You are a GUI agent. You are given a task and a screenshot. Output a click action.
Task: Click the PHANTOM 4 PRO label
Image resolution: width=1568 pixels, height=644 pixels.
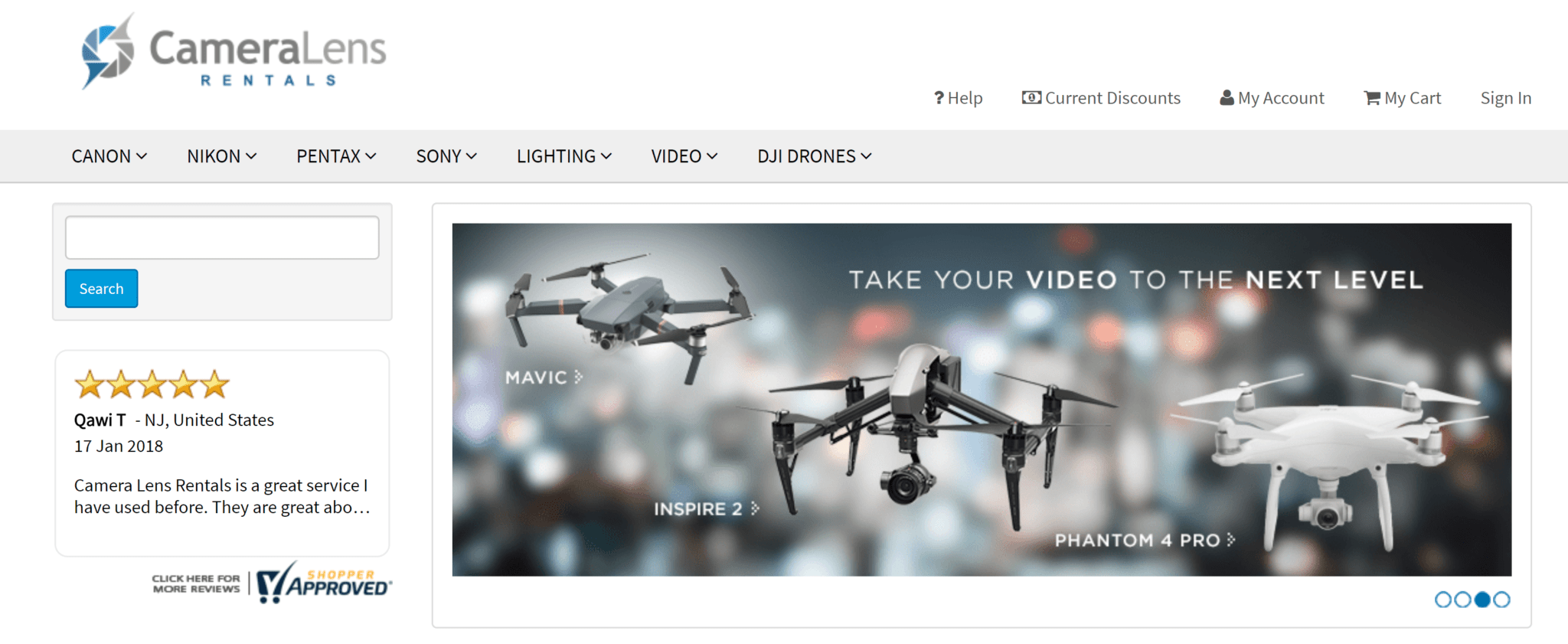[1137, 541]
